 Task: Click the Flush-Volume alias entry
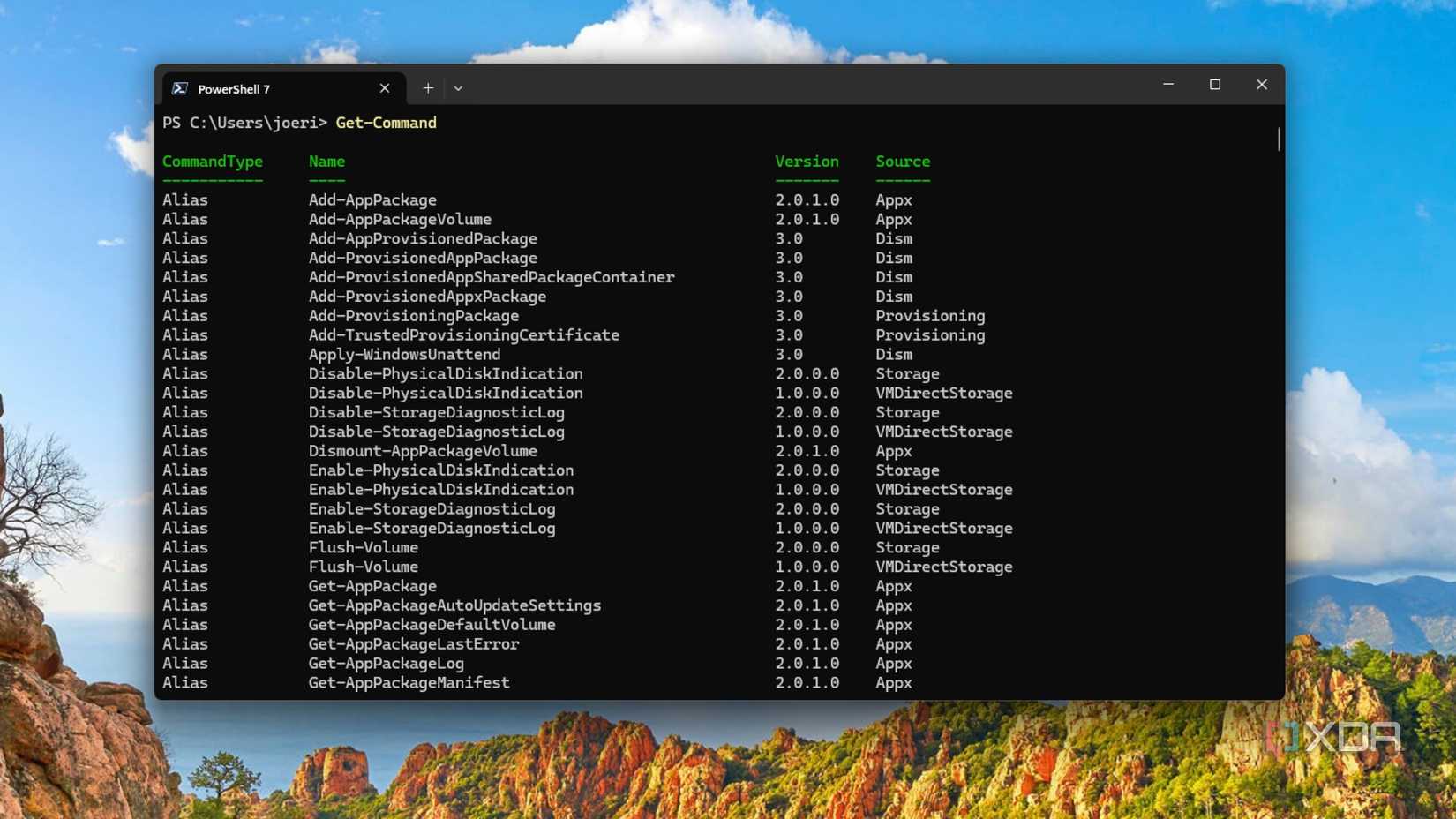[364, 547]
